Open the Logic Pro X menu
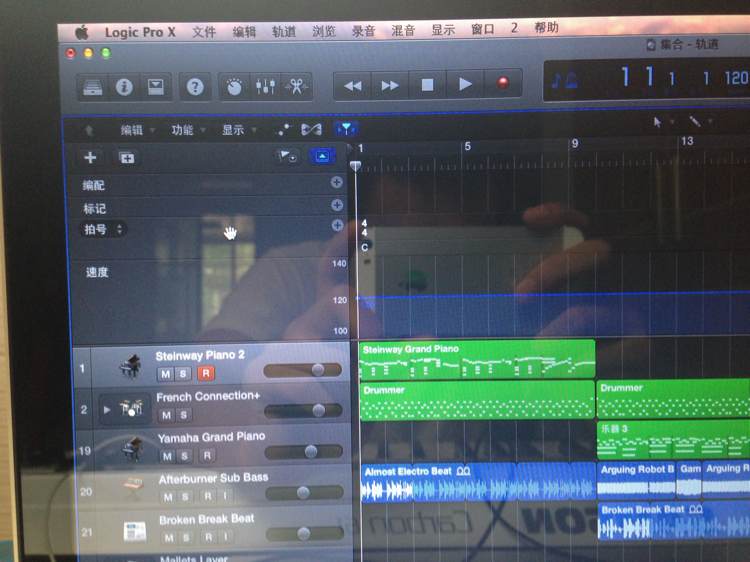This screenshot has height=562, width=750. pyautogui.click(x=140, y=32)
